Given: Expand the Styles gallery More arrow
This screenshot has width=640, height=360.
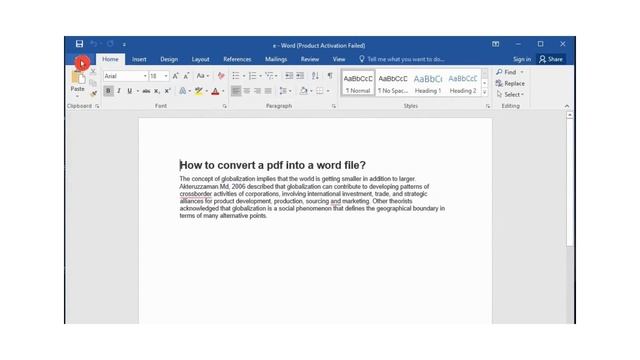Looking at the screenshot, I should (484, 92).
